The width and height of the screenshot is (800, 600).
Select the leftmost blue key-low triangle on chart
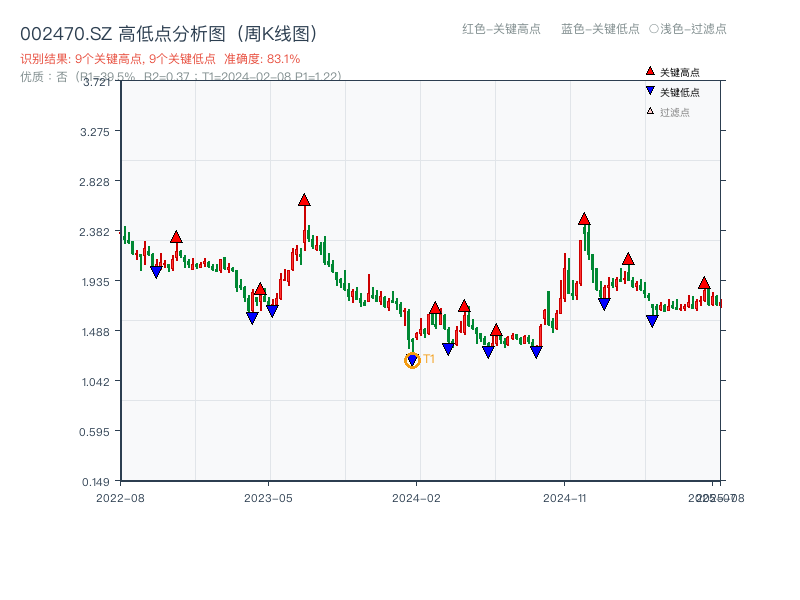156,272
